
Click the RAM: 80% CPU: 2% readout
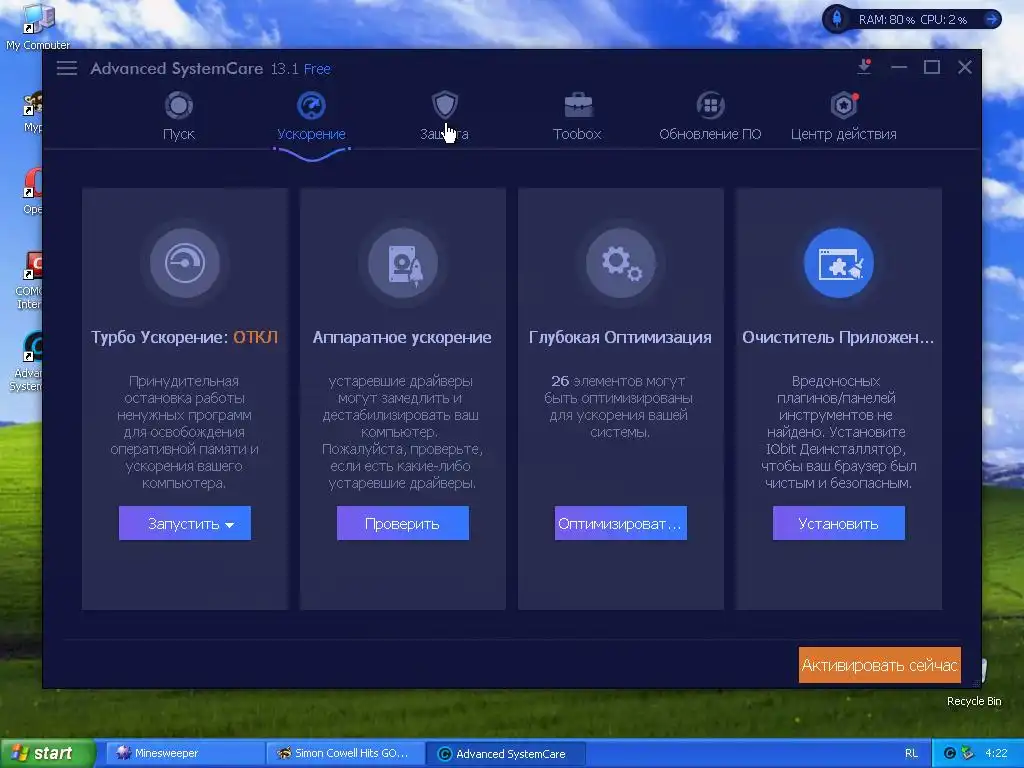tap(912, 20)
